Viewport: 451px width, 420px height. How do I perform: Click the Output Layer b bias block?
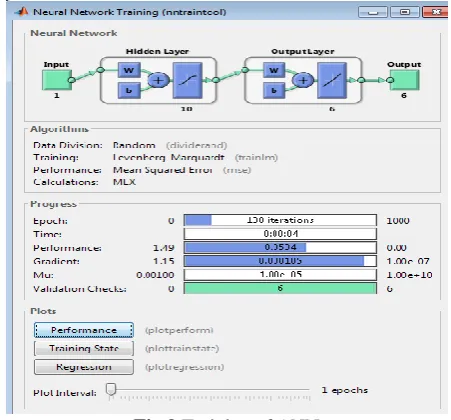274,91
